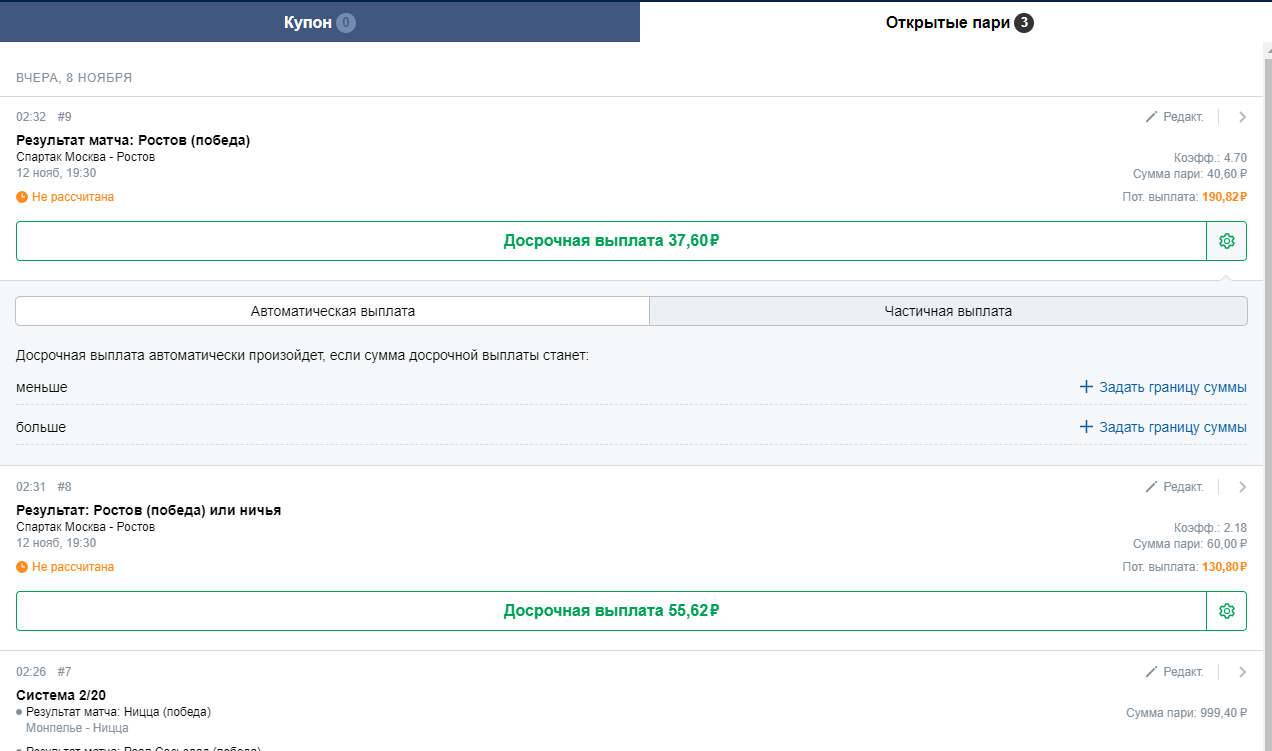Expand bet #8 details chevron

point(1243,487)
